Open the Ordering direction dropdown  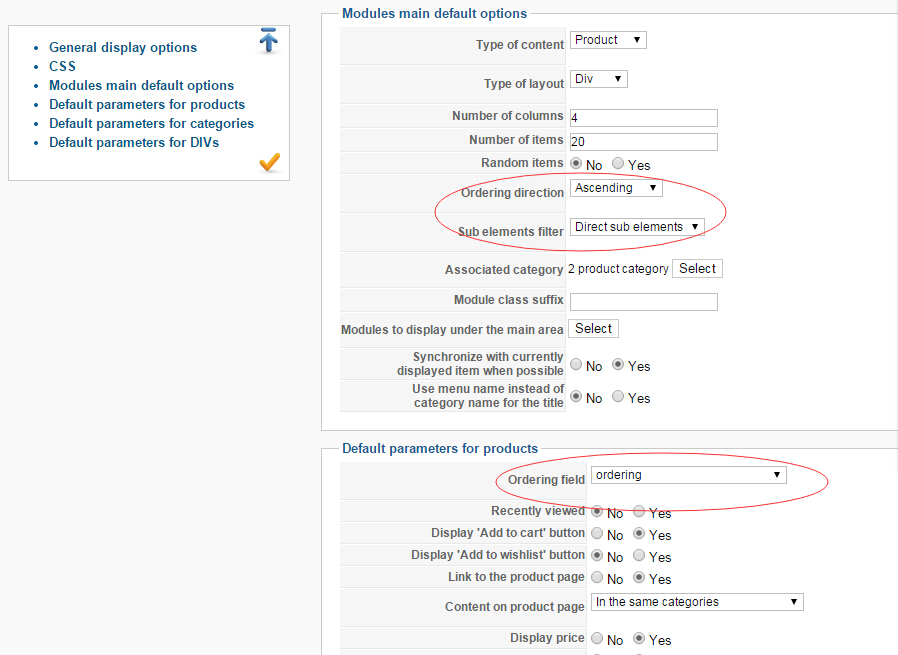tap(616, 188)
